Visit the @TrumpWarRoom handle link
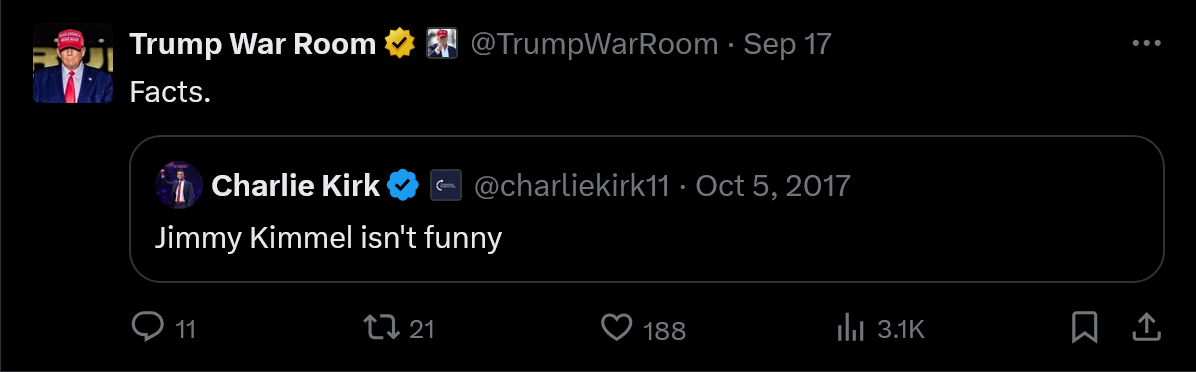This screenshot has height=372, width=1196. click(x=594, y=45)
